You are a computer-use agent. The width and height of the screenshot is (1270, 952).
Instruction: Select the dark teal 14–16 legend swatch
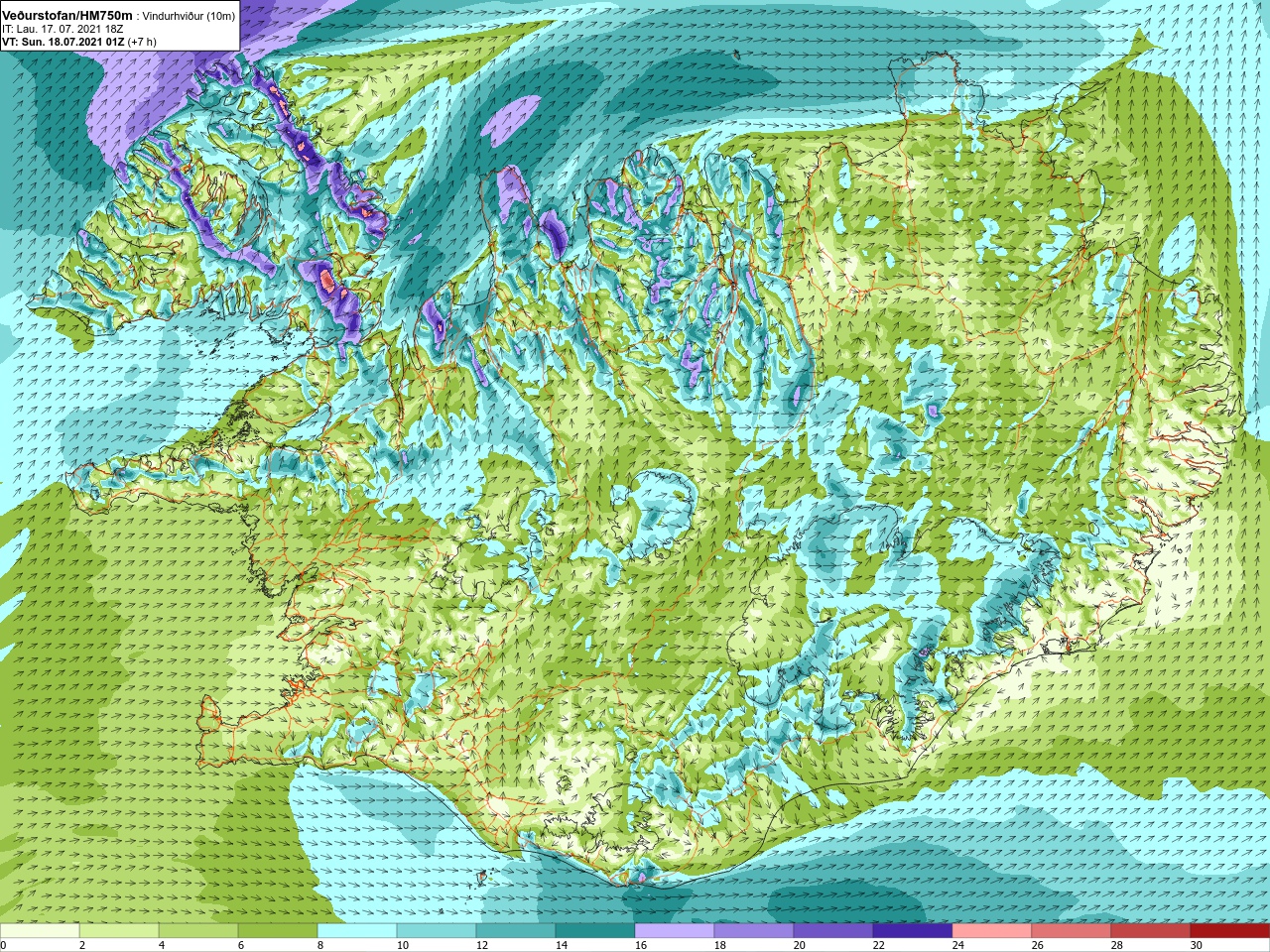click(595, 930)
